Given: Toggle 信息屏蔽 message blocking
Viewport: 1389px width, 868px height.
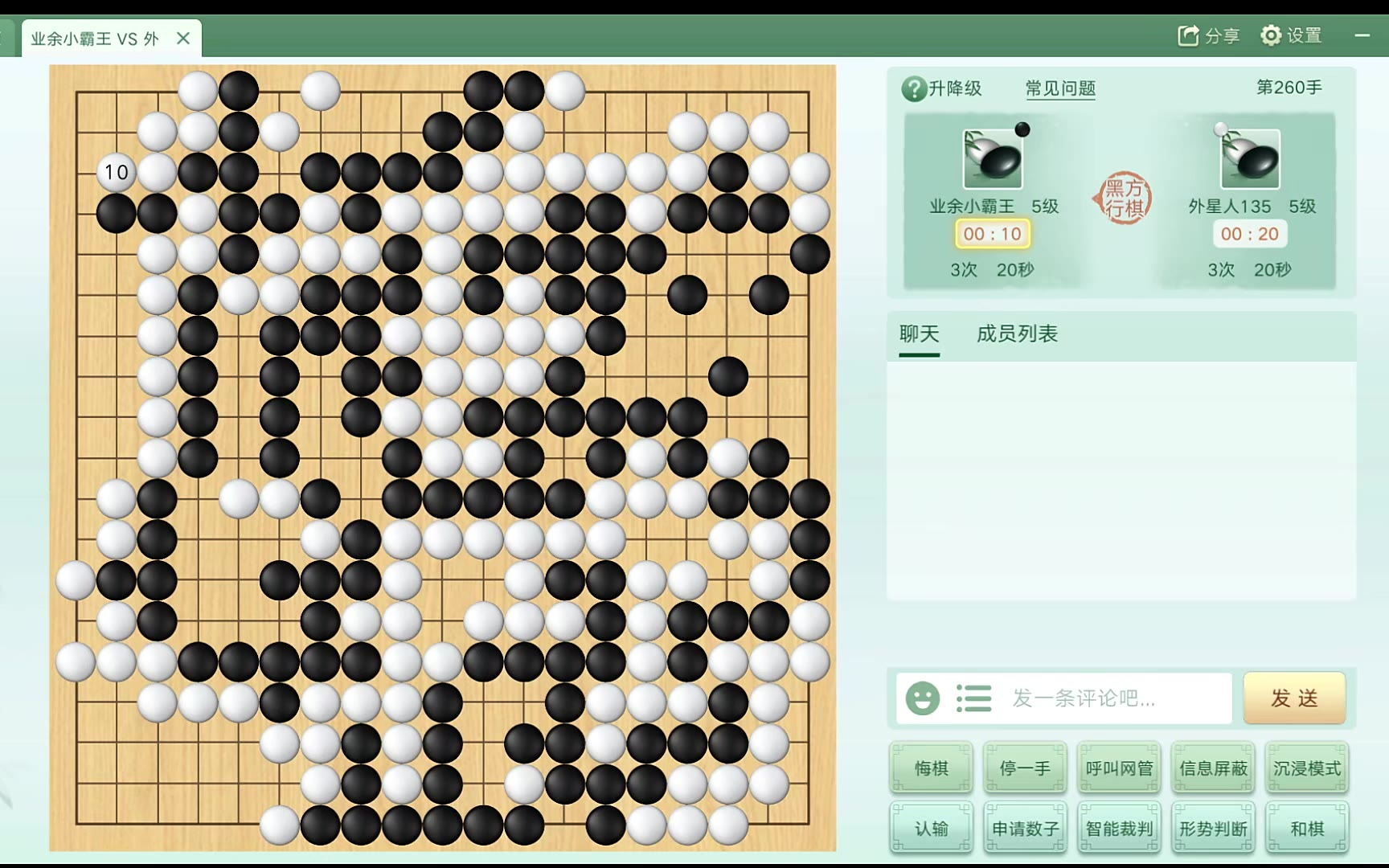Looking at the screenshot, I should (1213, 768).
